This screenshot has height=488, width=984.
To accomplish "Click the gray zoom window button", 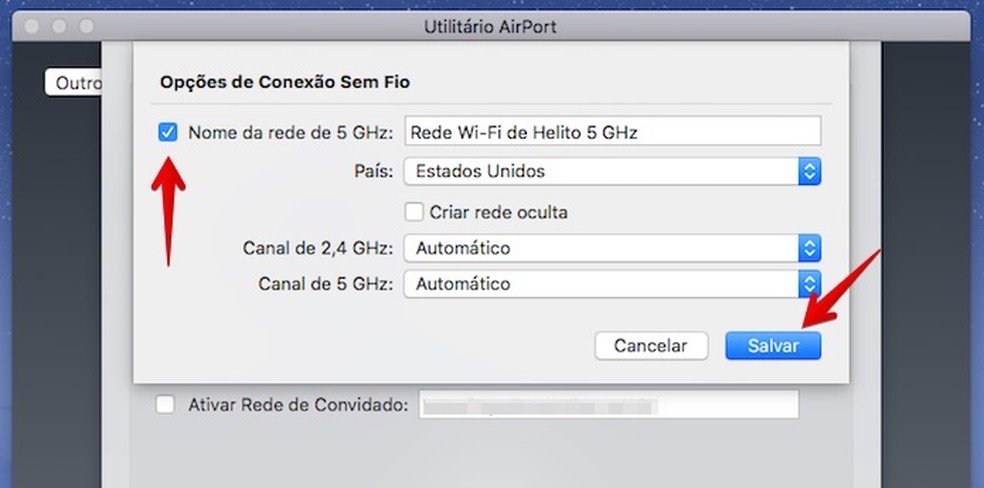I will [87, 26].
